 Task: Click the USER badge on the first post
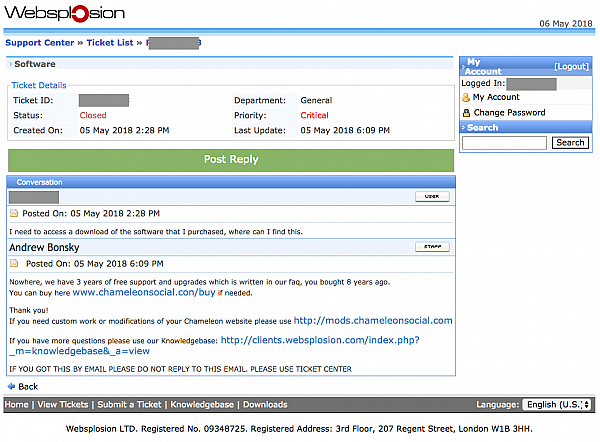pyautogui.click(x=432, y=197)
